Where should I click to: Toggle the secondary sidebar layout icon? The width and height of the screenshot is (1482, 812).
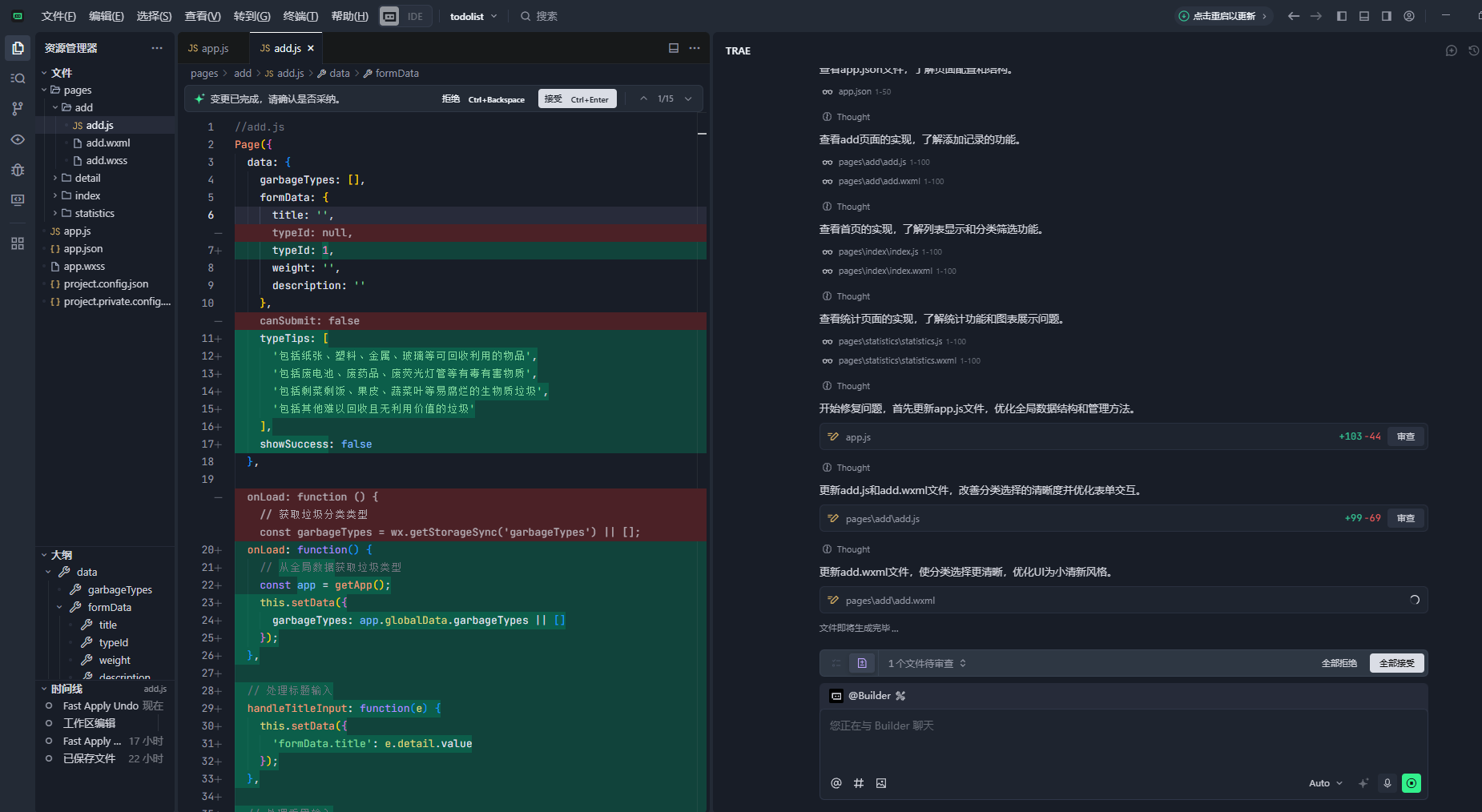1387,16
